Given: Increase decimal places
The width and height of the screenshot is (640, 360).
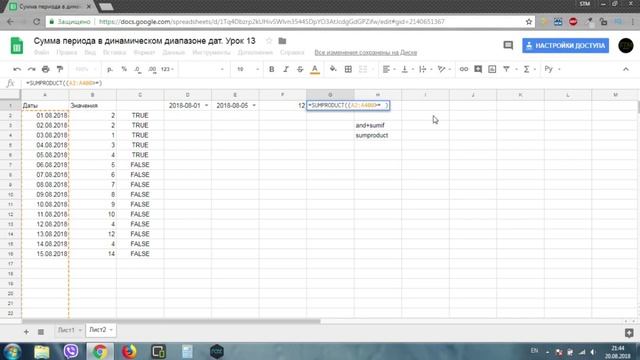Looking at the screenshot, I should (152, 70).
